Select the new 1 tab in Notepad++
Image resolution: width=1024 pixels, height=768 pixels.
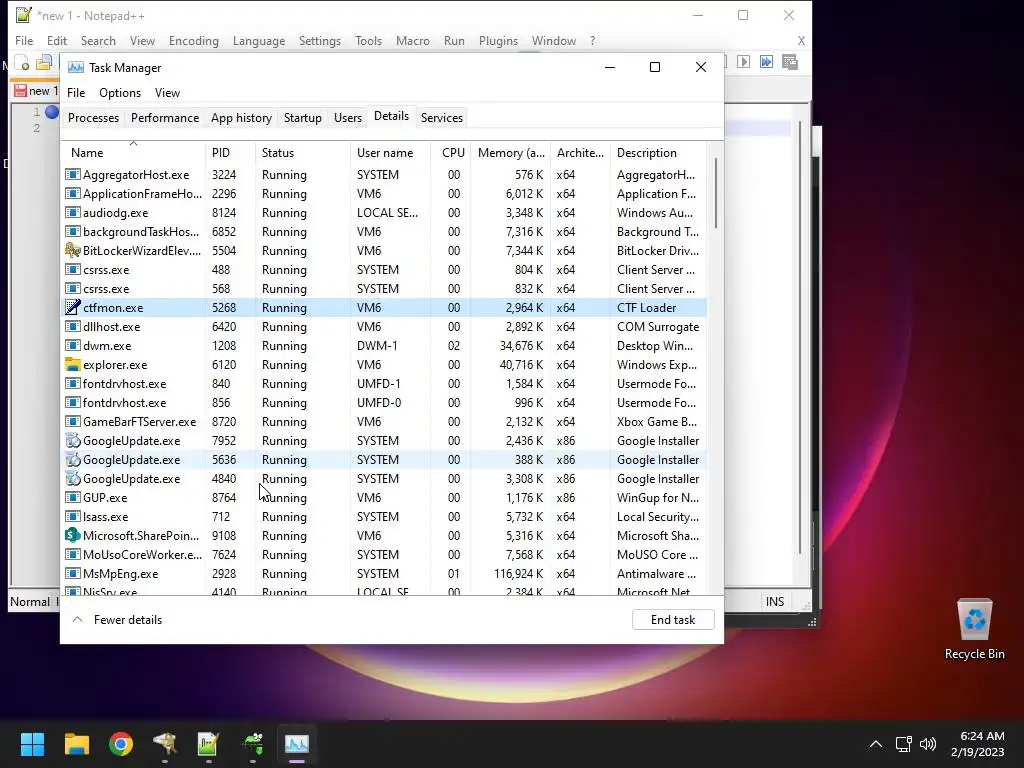coord(37,91)
